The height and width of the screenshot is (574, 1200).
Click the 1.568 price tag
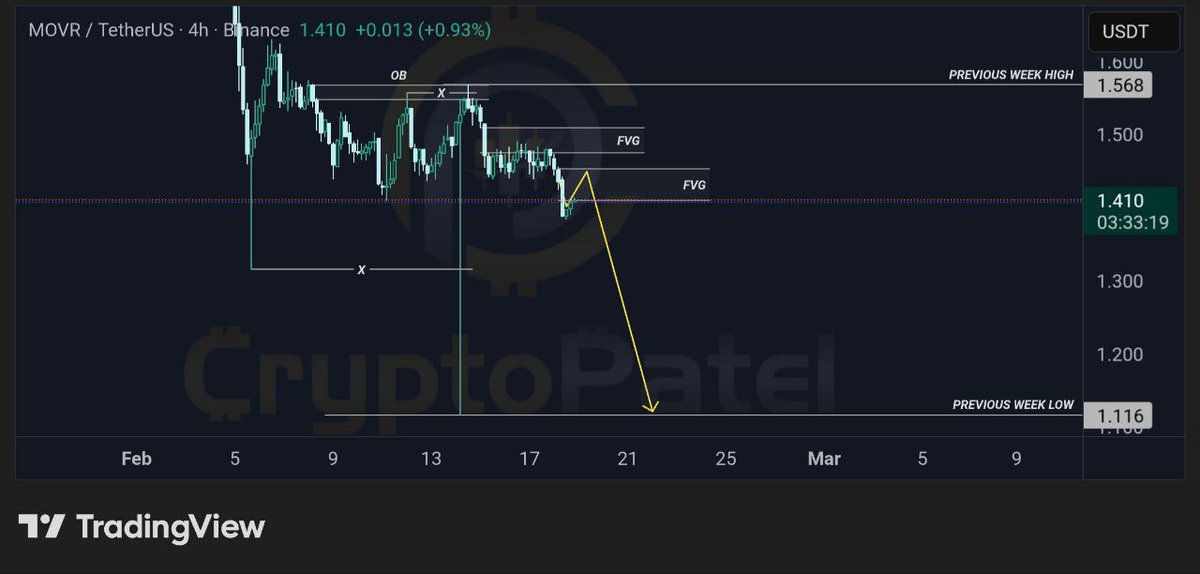1118,86
